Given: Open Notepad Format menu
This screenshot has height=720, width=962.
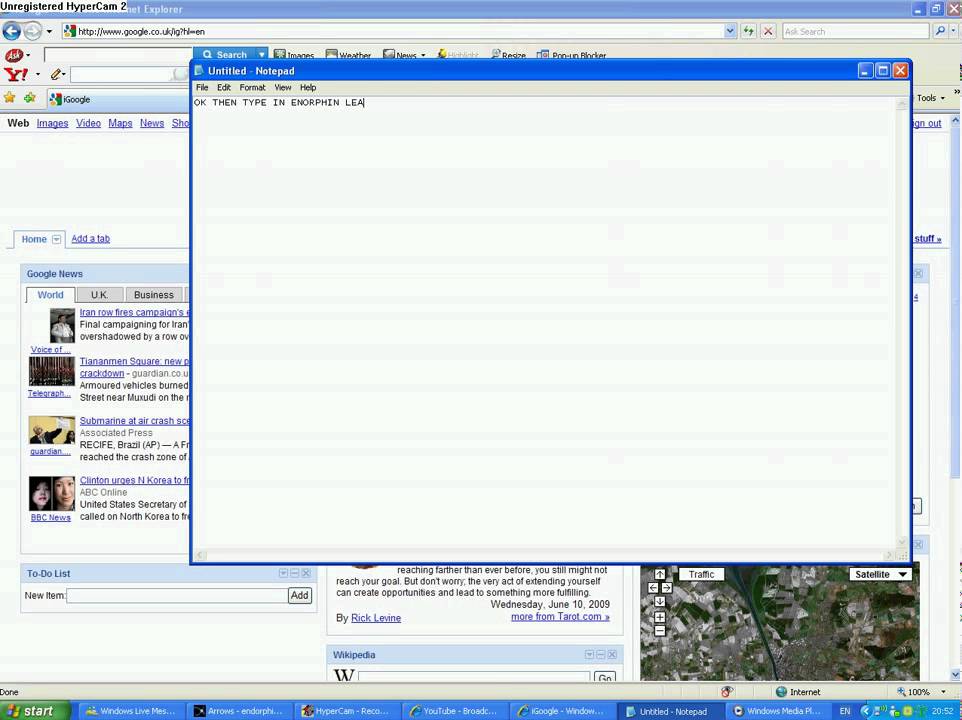Looking at the screenshot, I should pos(252,88).
